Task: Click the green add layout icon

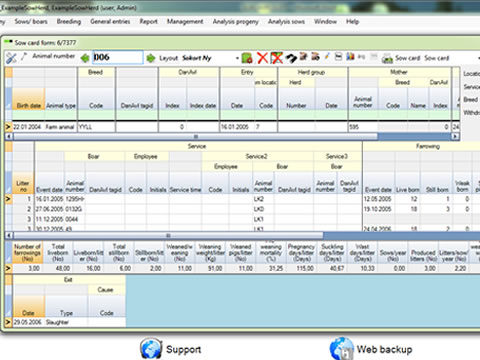Action: [x=247, y=58]
